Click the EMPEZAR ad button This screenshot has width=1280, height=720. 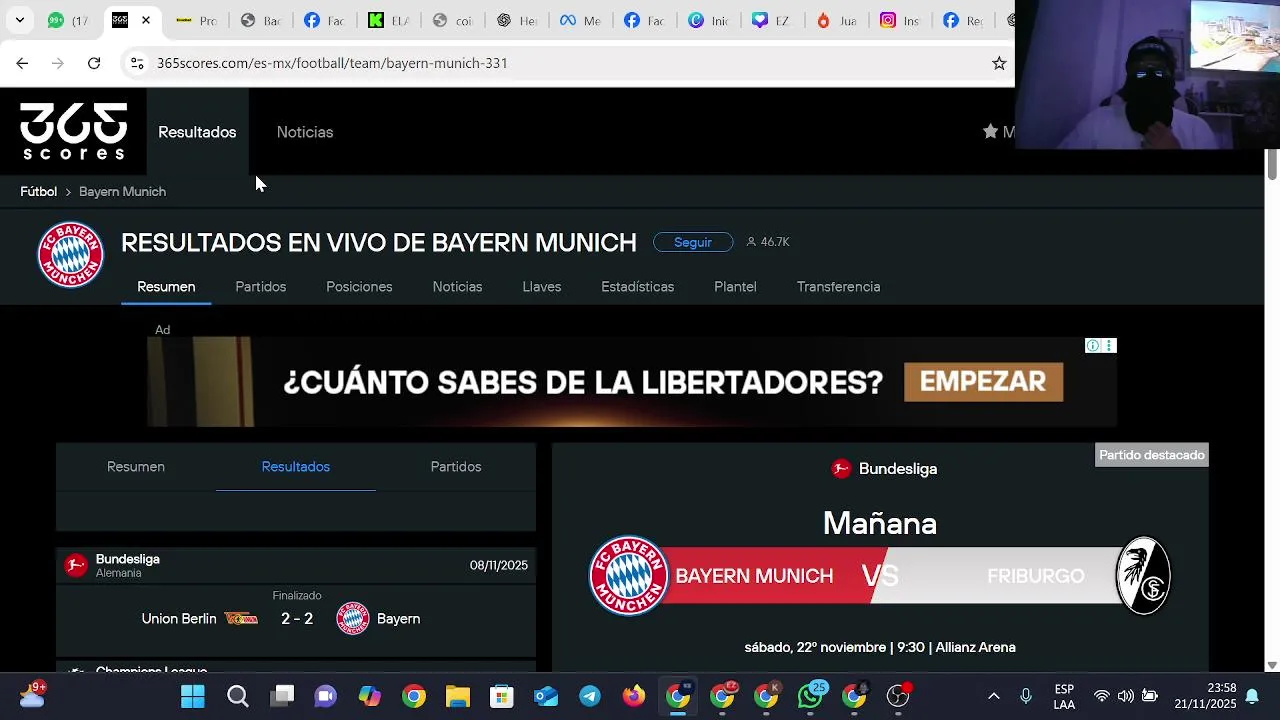(x=983, y=382)
